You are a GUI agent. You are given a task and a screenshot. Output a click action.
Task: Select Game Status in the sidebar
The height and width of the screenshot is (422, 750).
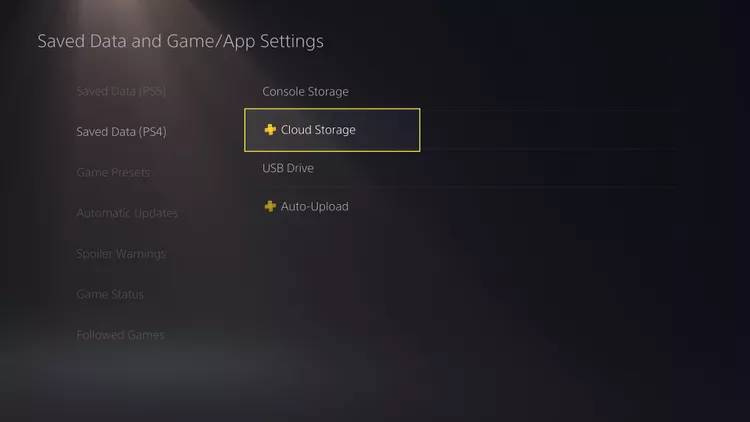point(110,294)
